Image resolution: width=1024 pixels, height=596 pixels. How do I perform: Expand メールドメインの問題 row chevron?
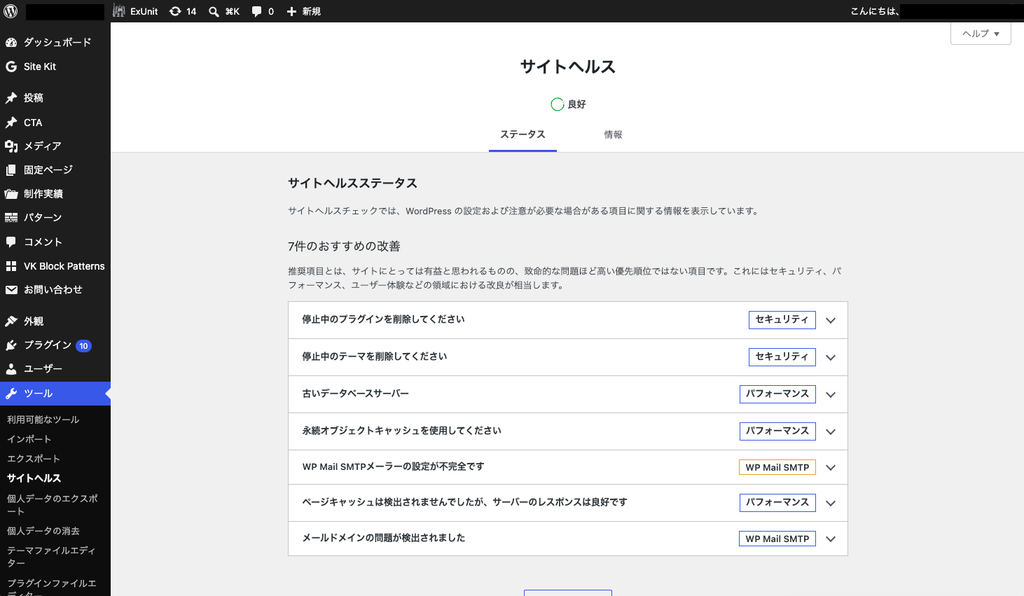click(x=831, y=539)
